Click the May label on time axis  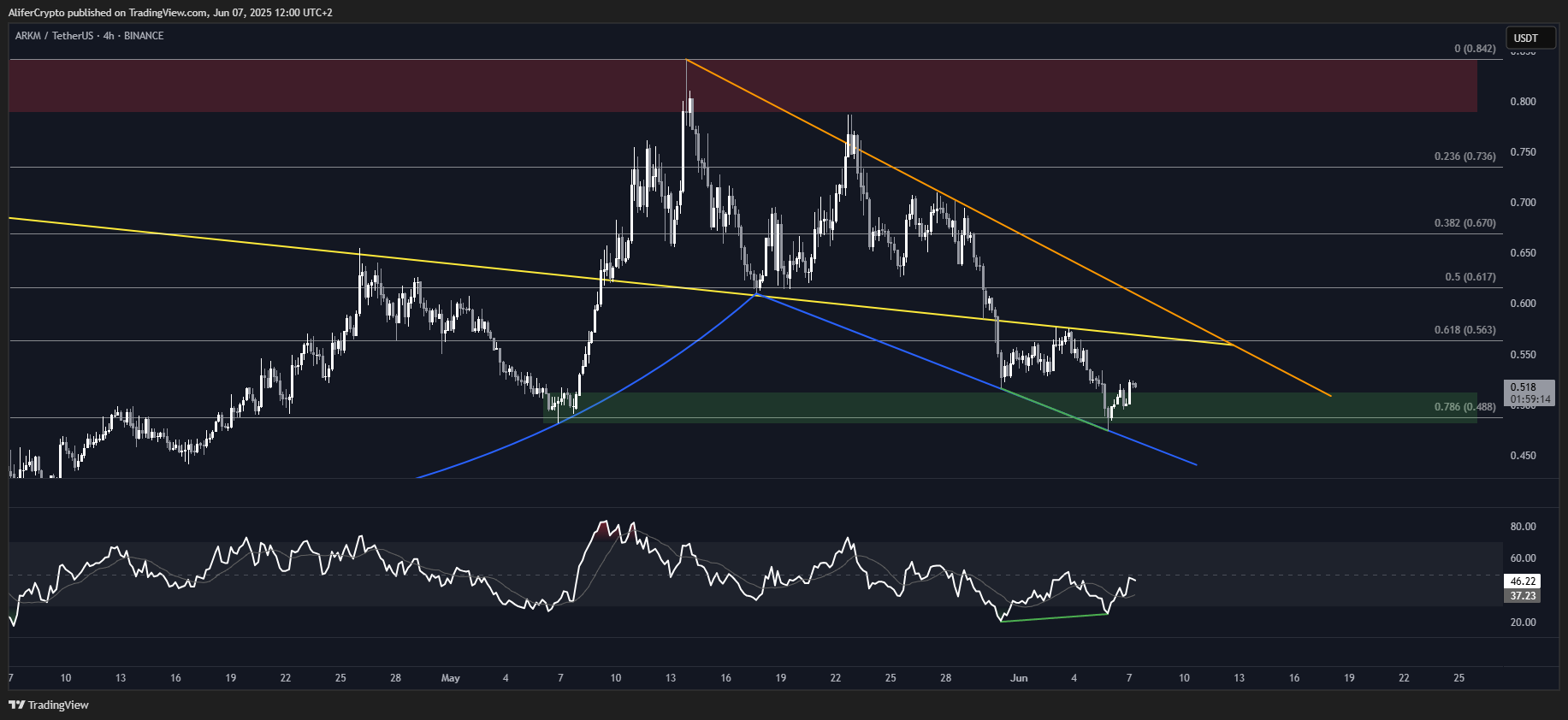coord(451,678)
